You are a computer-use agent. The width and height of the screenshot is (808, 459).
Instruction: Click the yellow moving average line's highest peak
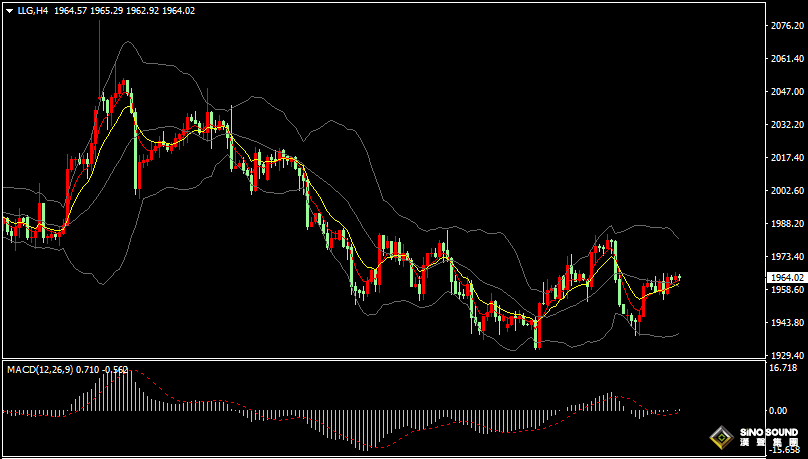click(127, 107)
